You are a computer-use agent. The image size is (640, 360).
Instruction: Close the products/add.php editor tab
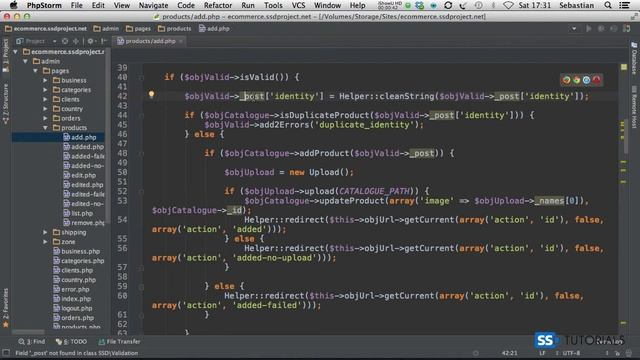coord(181,41)
